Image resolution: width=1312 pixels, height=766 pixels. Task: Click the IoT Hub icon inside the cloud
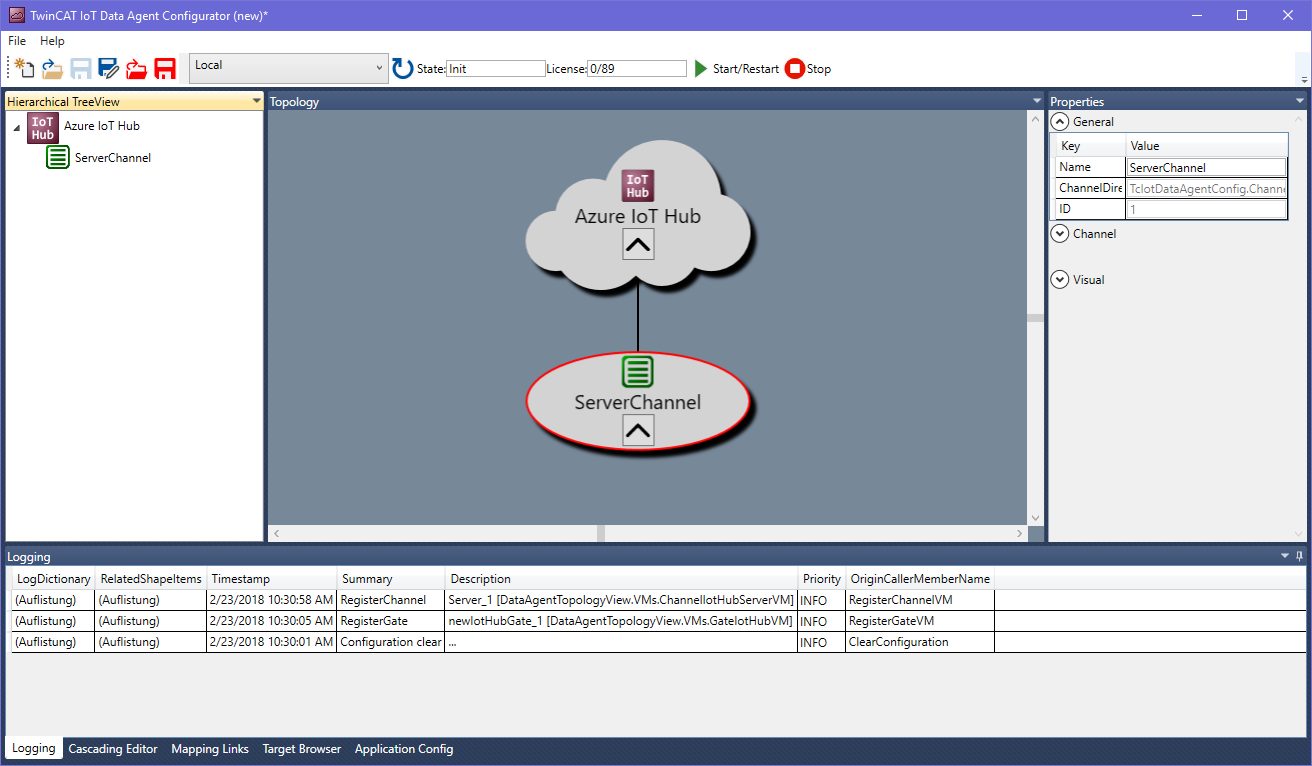(638, 185)
